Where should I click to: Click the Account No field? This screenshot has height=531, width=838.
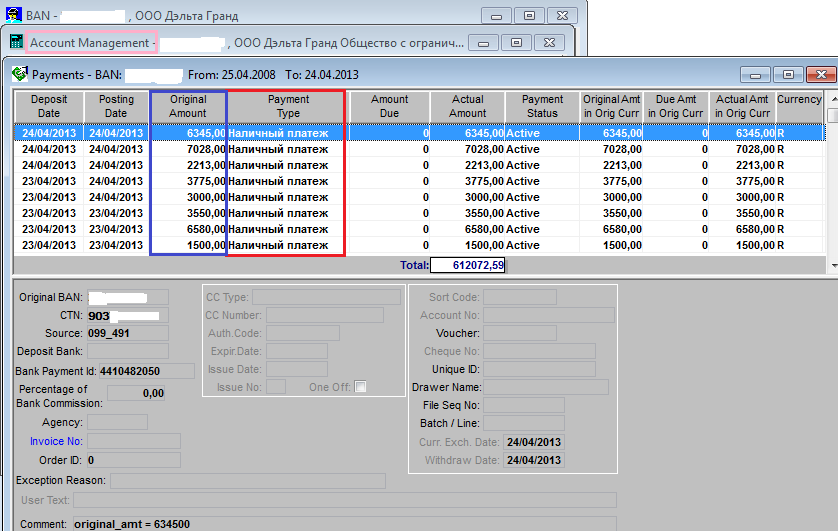click(548, 315)
